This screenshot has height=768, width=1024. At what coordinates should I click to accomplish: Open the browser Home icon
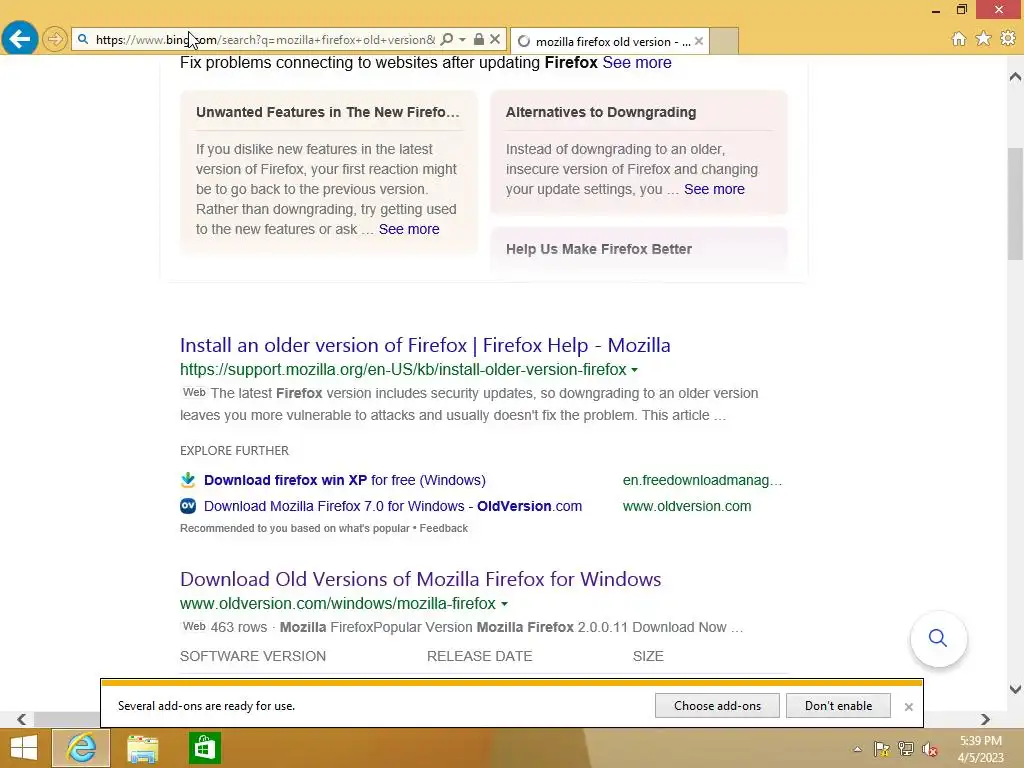(x=959, y=39)
